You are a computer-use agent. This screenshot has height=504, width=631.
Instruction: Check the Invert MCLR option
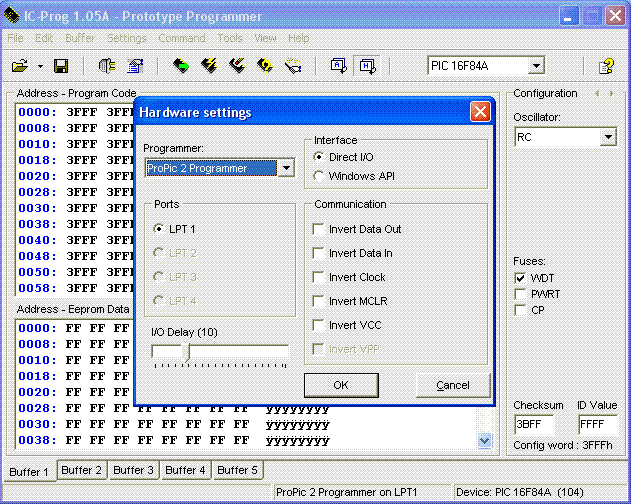pos(318,302)
